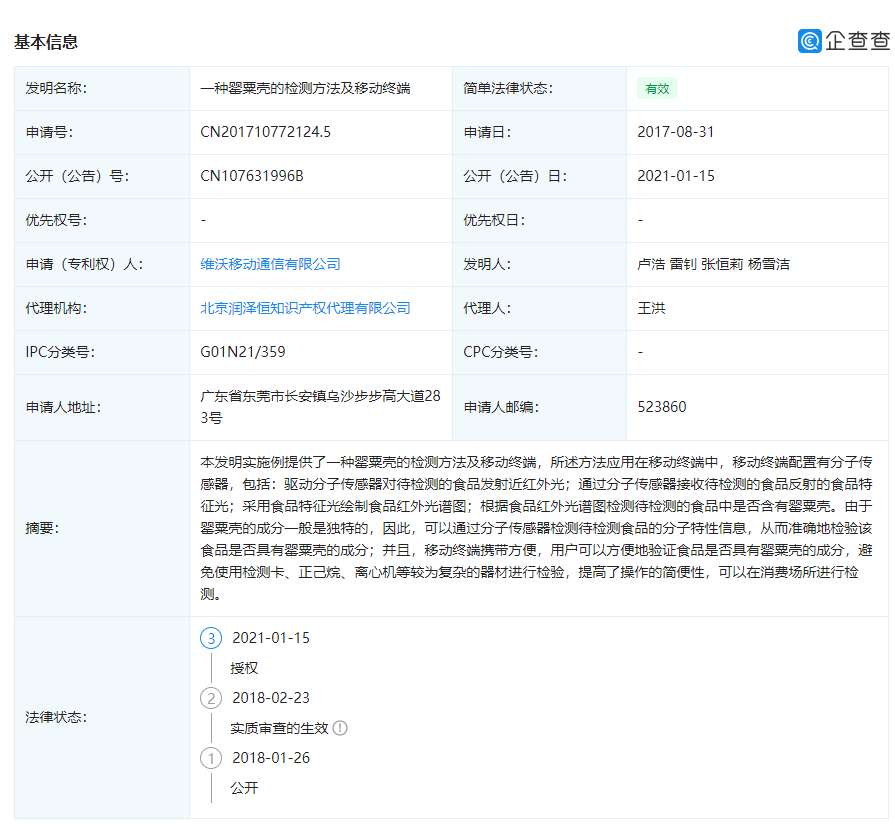This screenshot has width=895, height=824.
Task: Click the Qichacha logo icon
Action: 809,41
